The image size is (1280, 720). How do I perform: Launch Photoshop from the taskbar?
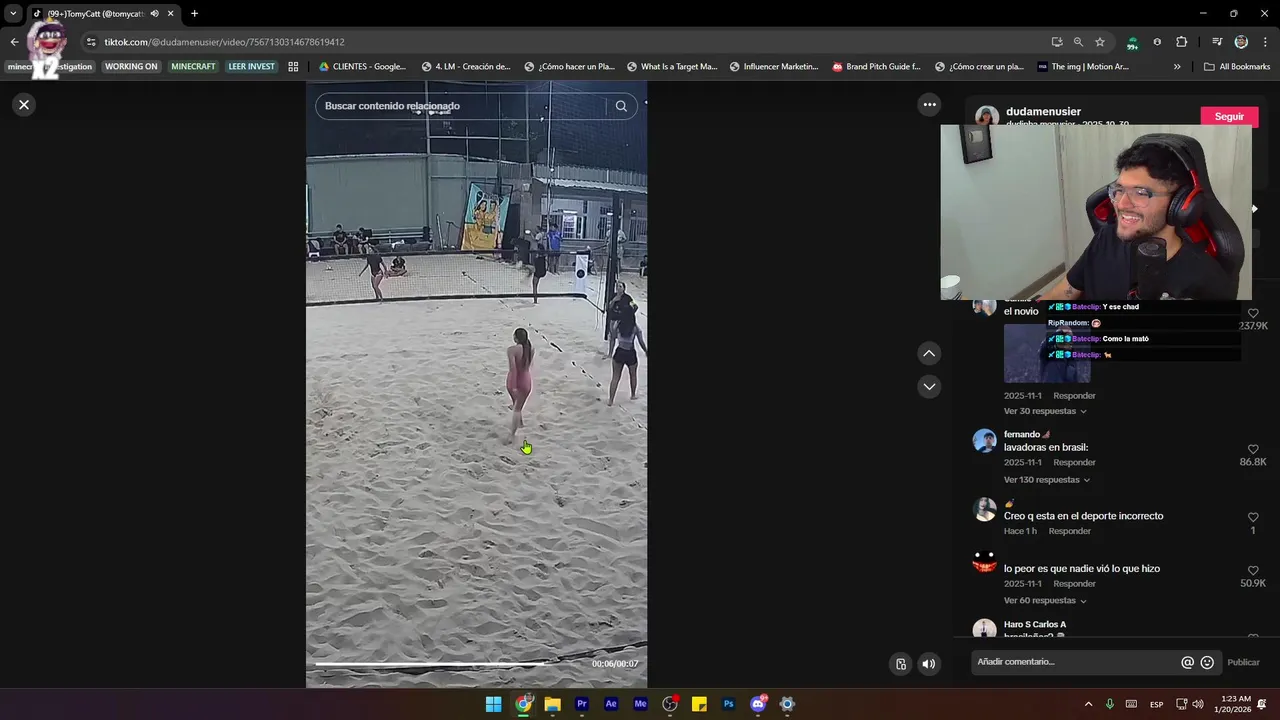(x=728, y=704)
